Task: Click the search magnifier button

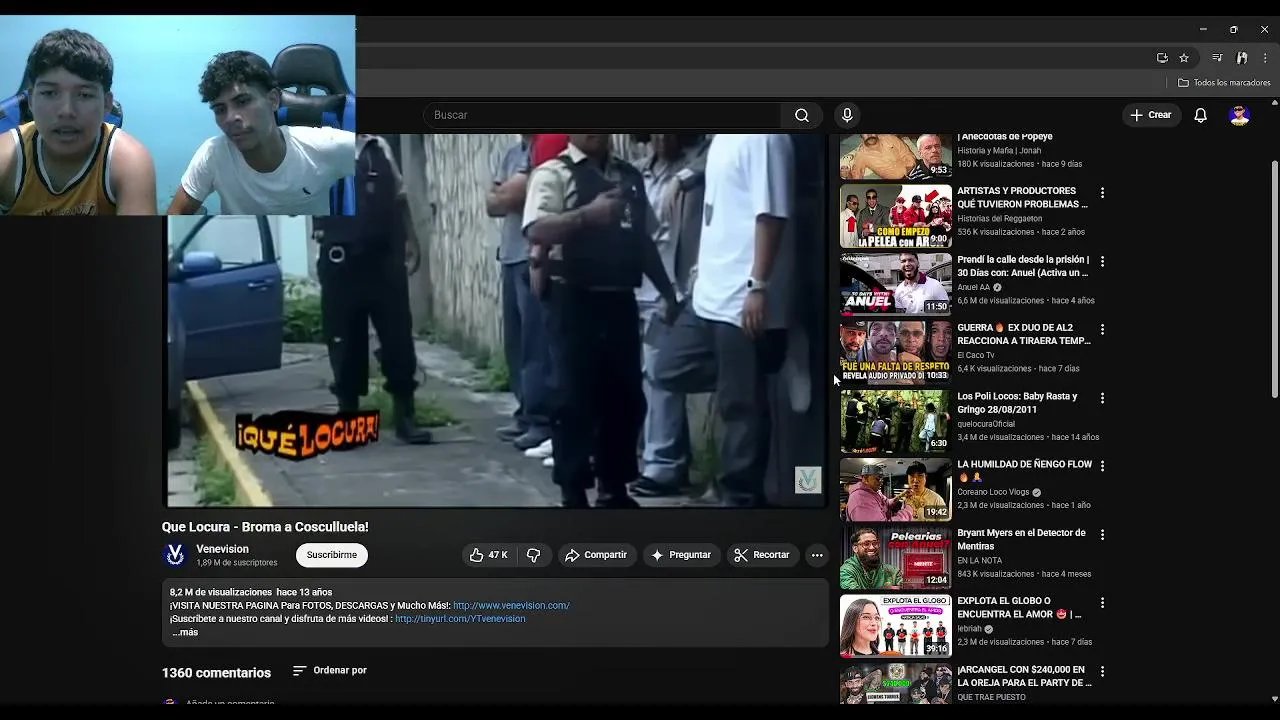Action: coord(802,115)
